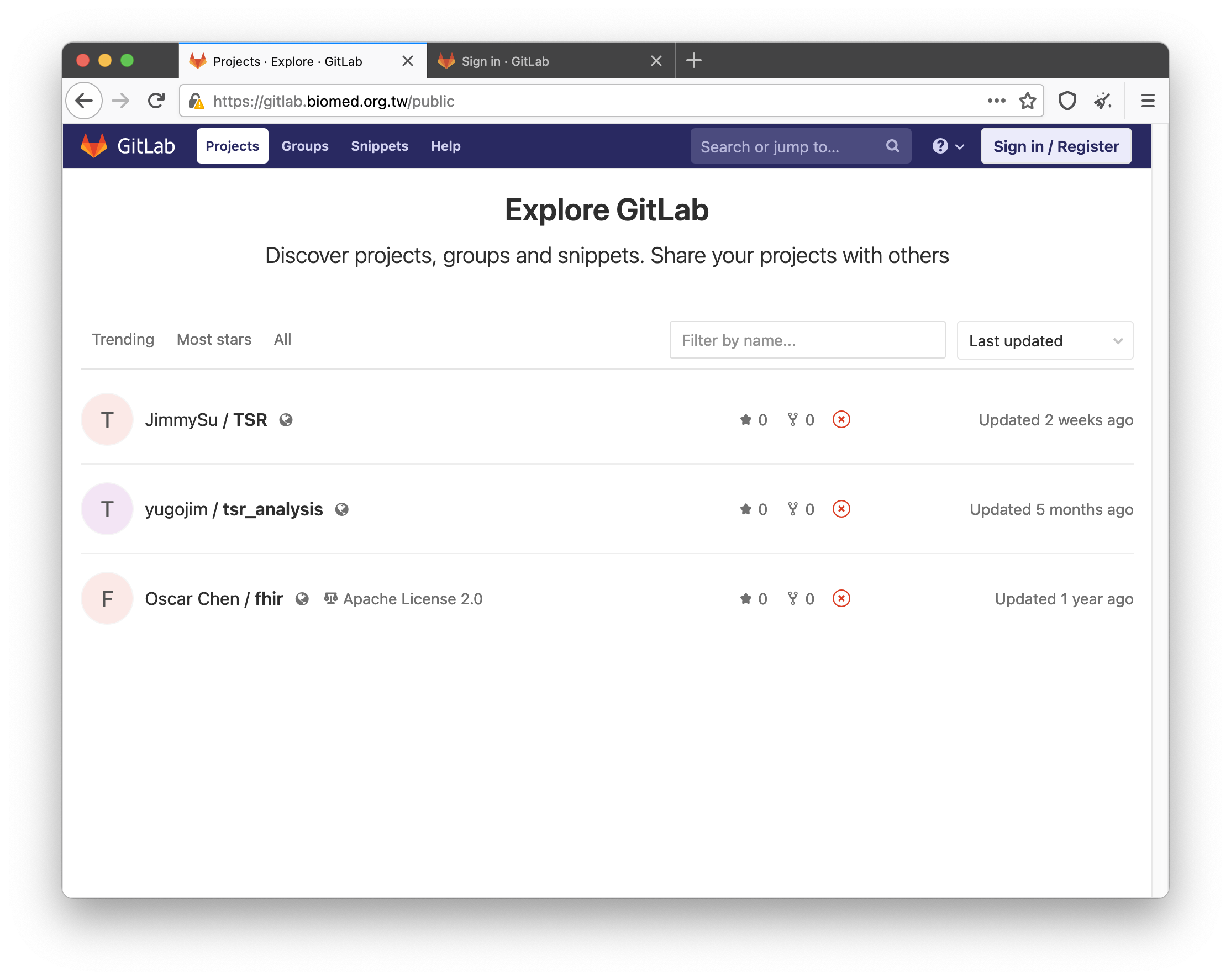Click the sparkle broom extension icon
Image resolution: width=1231 pixels, height=980 pixels.
(x=1102, y=101)
